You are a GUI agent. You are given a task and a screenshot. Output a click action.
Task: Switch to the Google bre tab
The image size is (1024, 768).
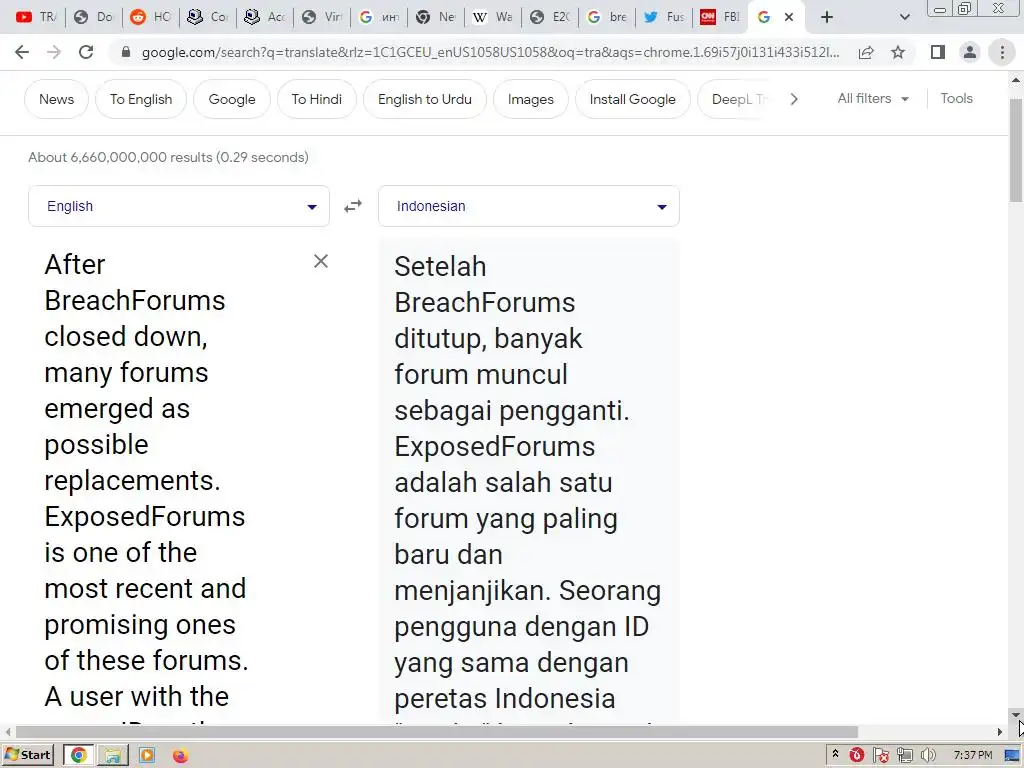point(607,17)
